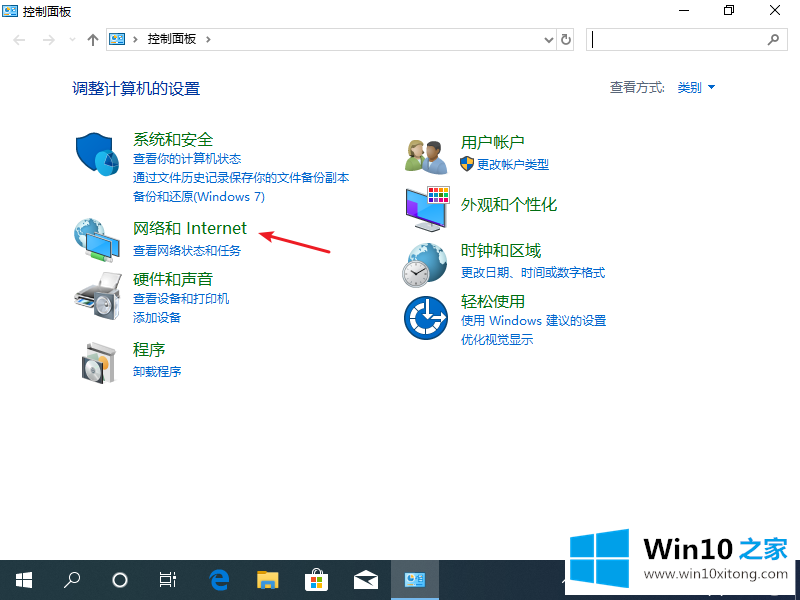Viewport: 800px width, 600px height.
Task: Open Task View on taskbar
Action: click(167, 580)
